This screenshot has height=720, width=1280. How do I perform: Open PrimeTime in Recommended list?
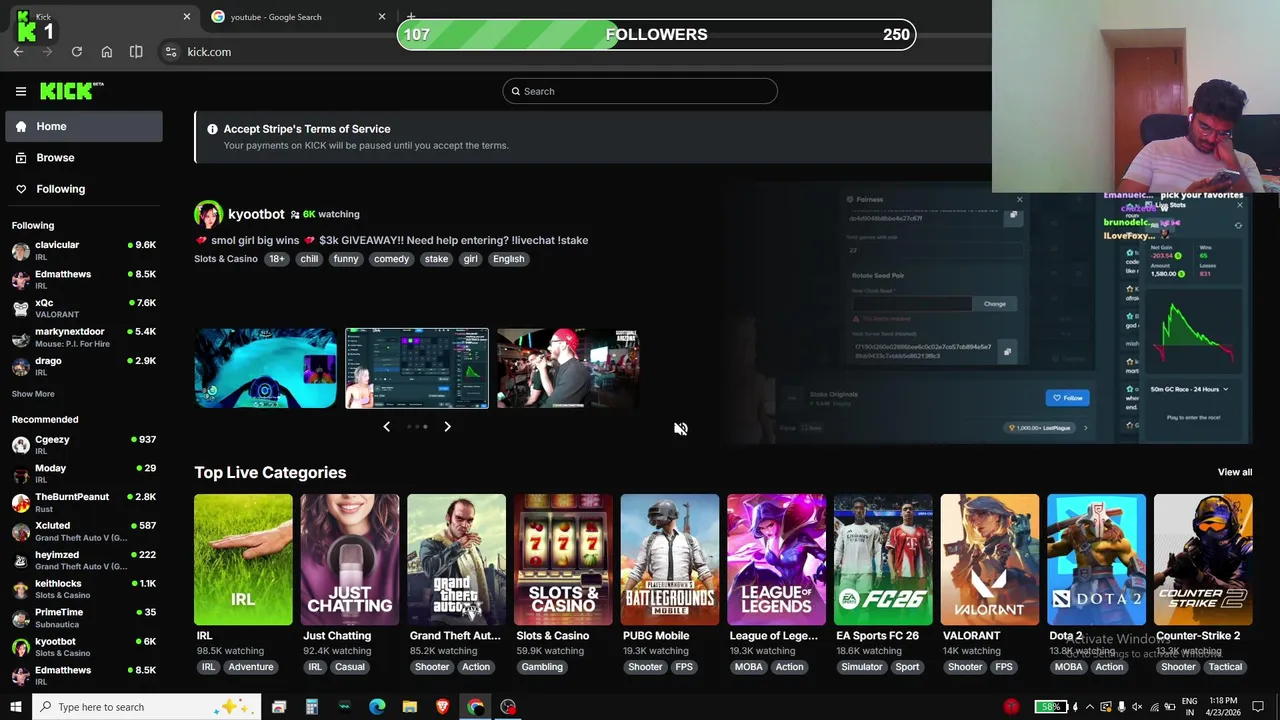pos(84,617)
